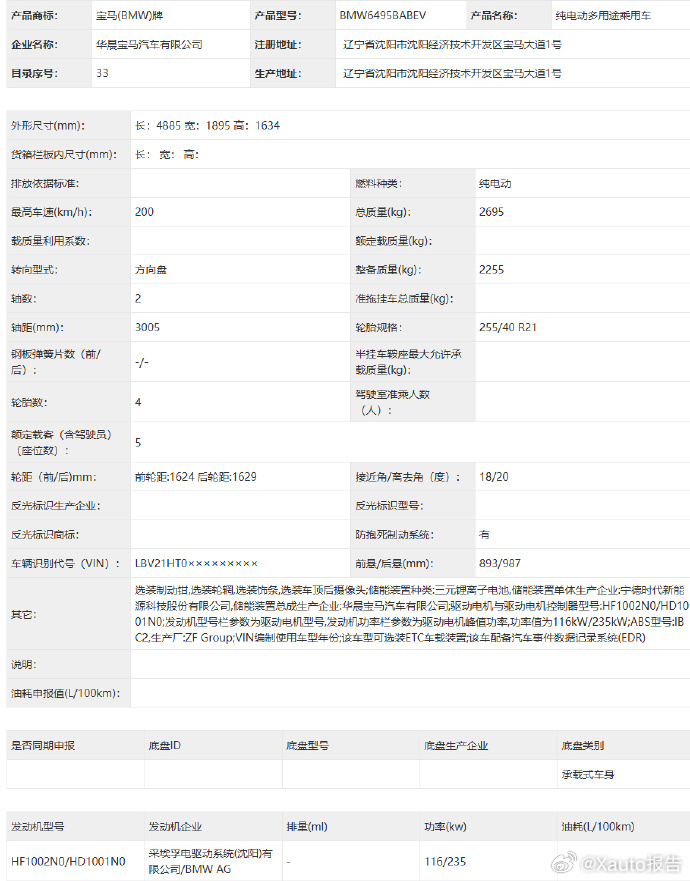Select product name 纯电动多用途乘用车

(x=603, y=16)
